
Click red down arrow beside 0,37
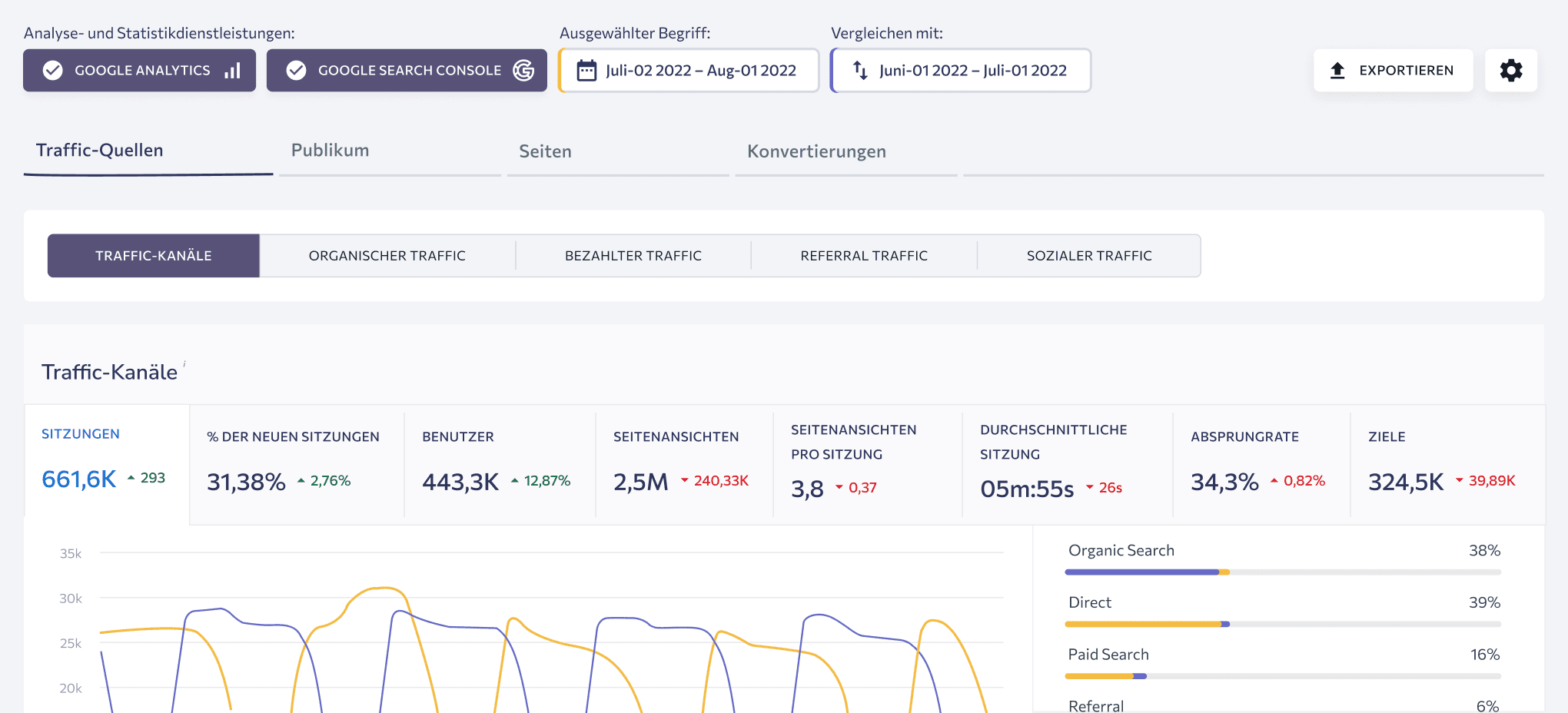tap(839, 487)
